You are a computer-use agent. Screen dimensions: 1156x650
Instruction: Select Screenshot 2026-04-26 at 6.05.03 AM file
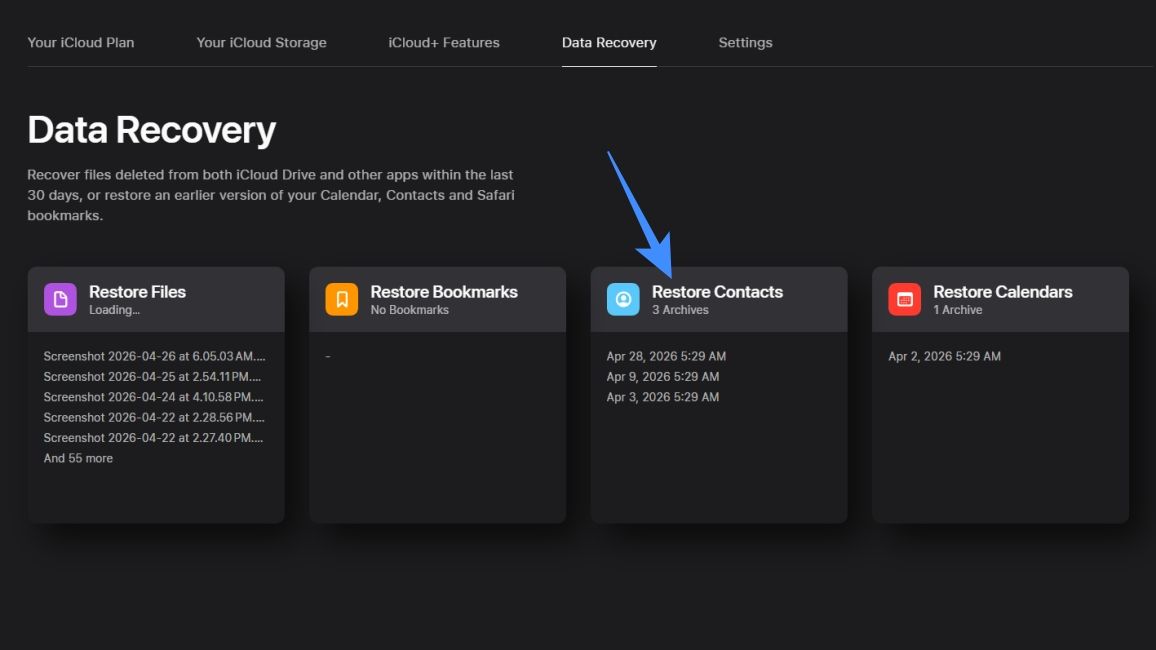point(154,356)
